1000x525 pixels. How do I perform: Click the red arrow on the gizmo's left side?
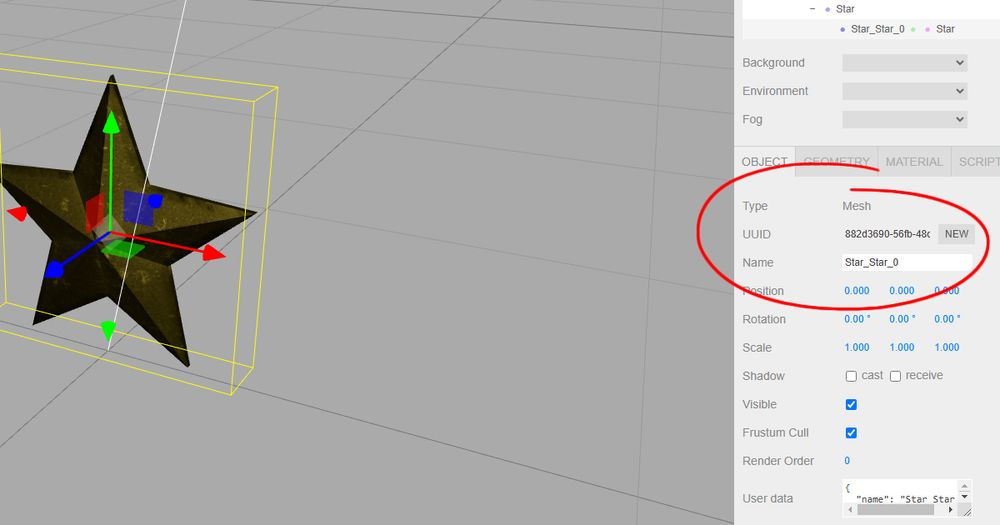pos(17,213)
